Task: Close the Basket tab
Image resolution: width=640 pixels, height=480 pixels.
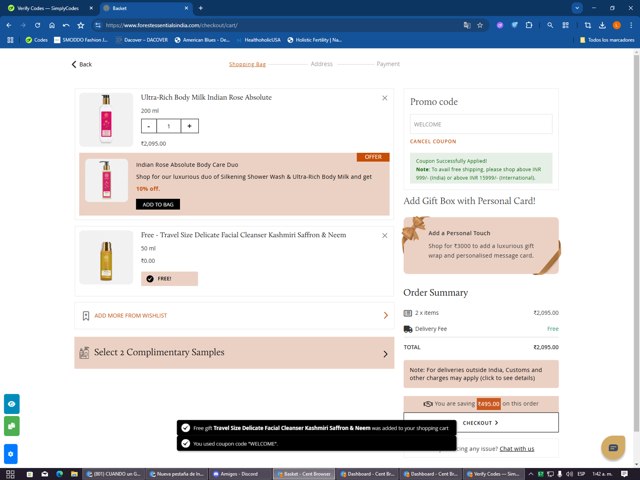Action: point(187,8)
